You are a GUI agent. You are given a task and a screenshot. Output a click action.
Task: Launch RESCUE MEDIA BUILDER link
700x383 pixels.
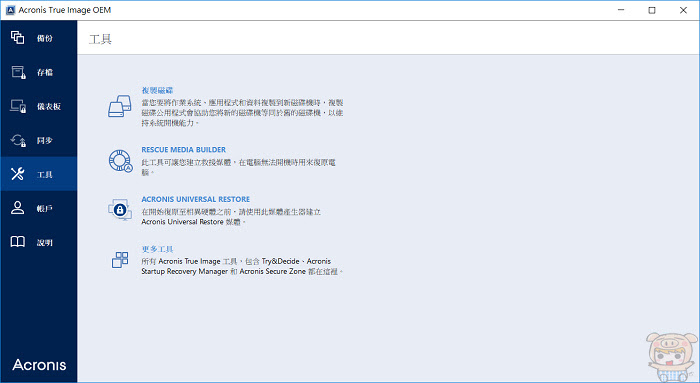[183, 150]
